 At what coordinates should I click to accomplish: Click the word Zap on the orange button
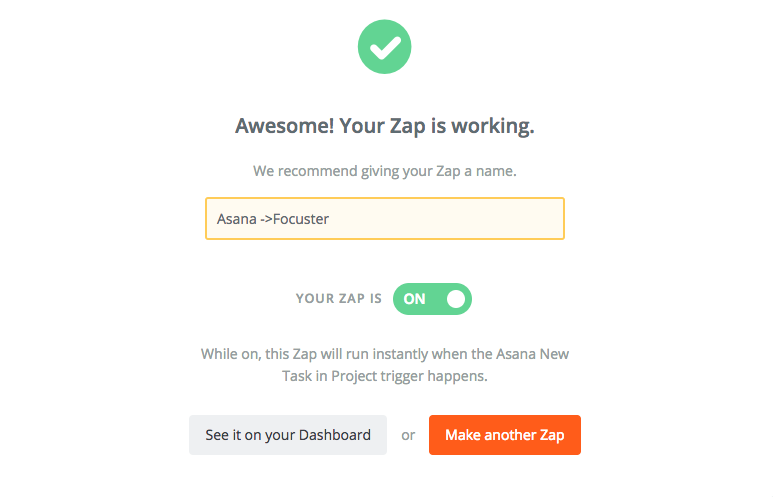(x=552, y=435)
